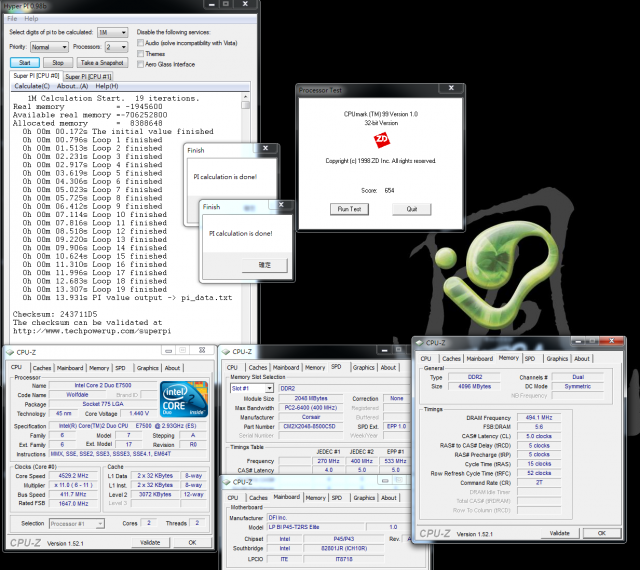Click the Super PI log scroll up arrow
The width and height of the screenshot is (640, 570).
click(x=245, y=97)
